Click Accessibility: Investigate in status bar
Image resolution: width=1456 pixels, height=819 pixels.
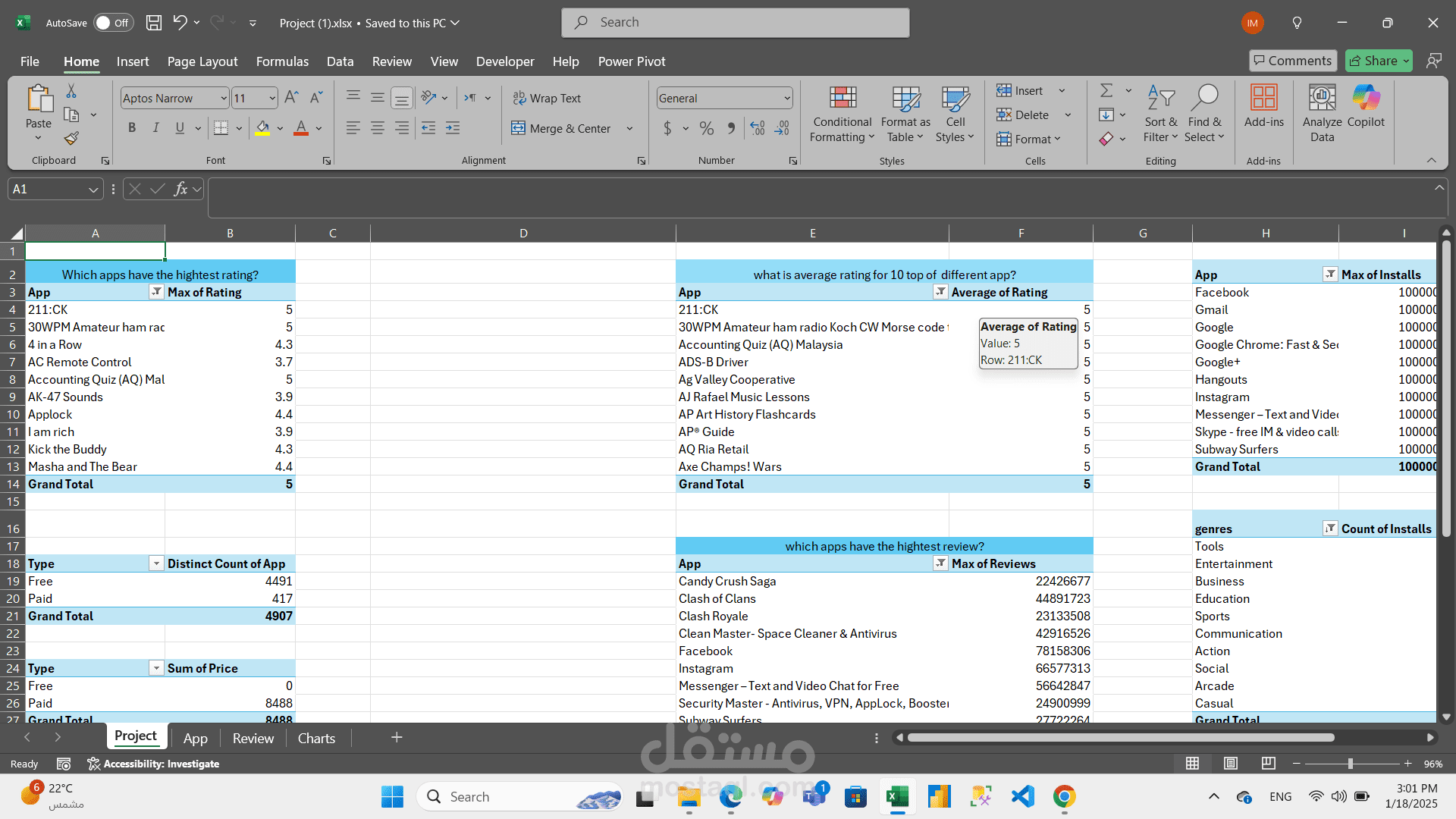pyautogui.click(x=153, y=764)
